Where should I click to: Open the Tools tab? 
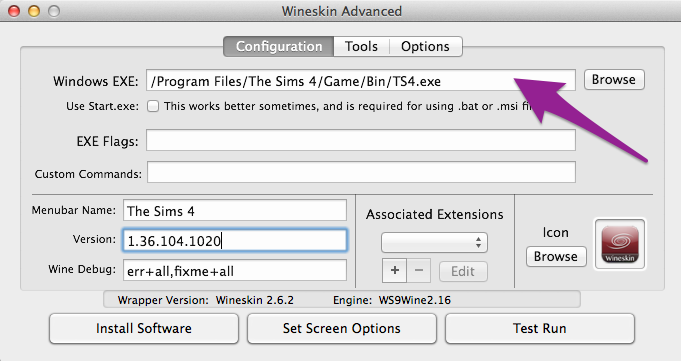(x=361, y=47)
